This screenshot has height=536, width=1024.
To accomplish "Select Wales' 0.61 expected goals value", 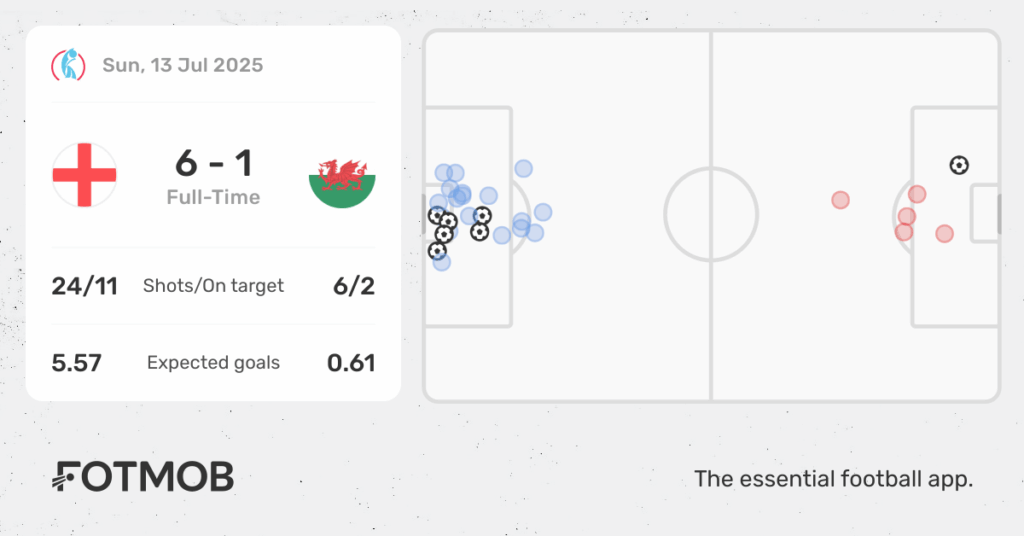I will [x=351, y=363].
